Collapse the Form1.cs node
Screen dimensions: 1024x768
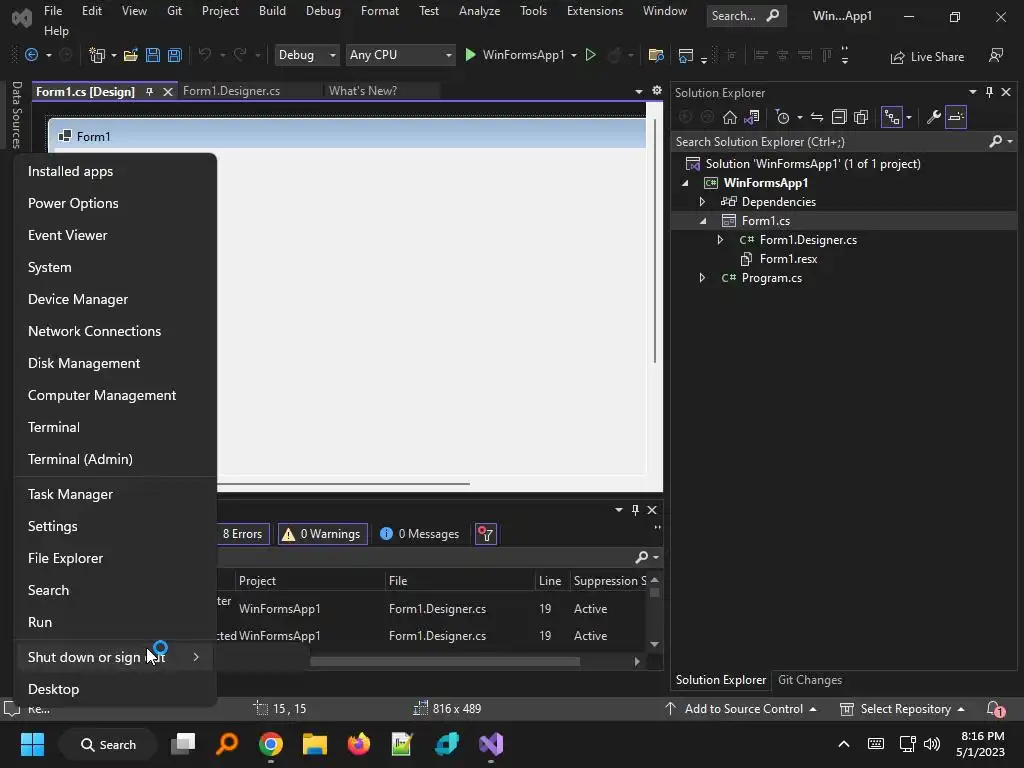coord(703,221)
